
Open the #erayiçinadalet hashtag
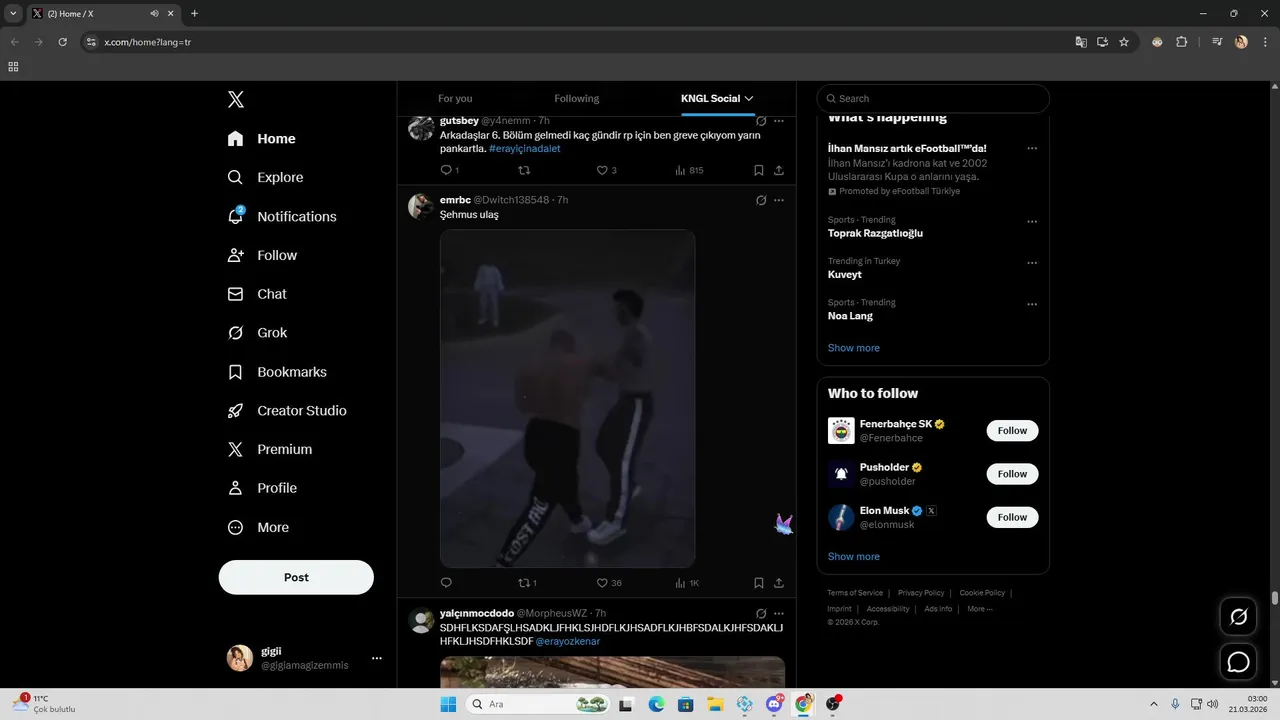(x=525, y=148)
